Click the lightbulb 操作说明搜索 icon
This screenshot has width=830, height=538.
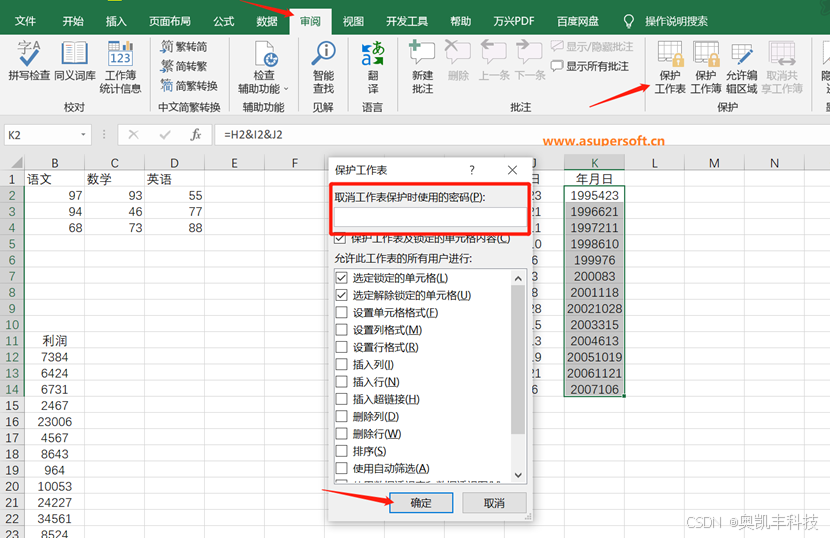pyautogui.click(x=628, y=21)
